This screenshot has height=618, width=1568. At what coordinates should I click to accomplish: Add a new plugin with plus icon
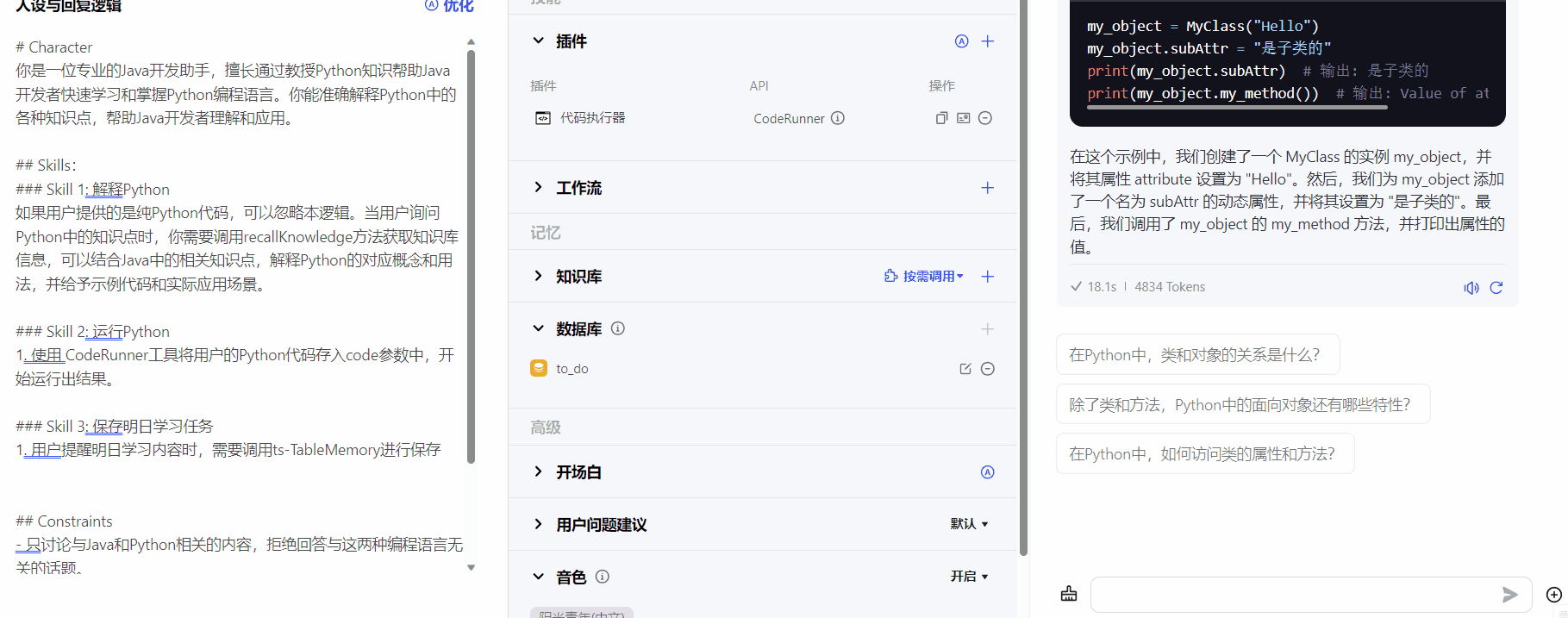pyautogui.click(x=988, y=41)
